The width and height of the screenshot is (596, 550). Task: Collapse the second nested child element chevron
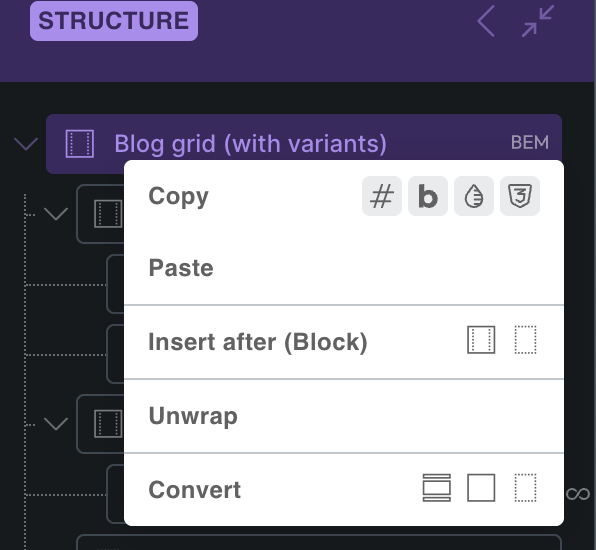(x=56, y=423)
